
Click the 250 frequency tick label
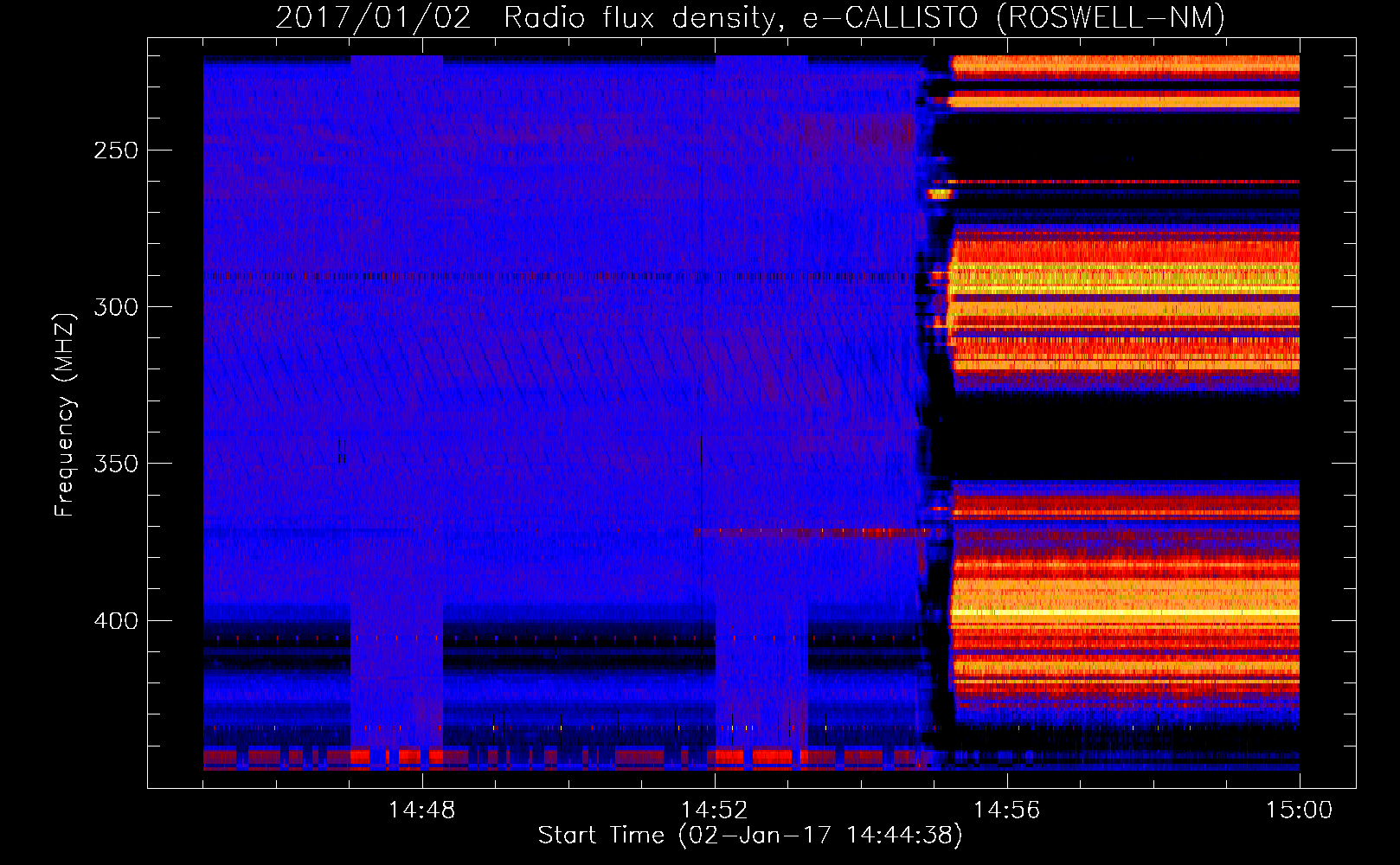point(116,151)
